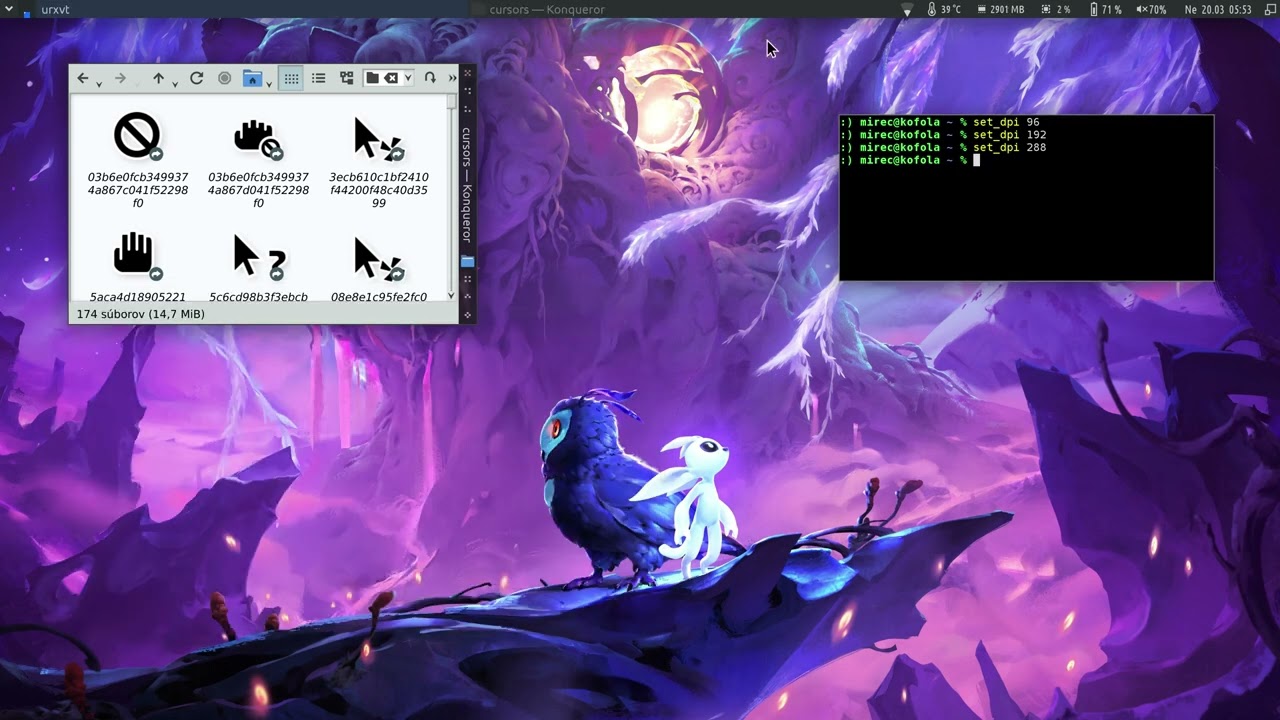The image size is (1280, 720).
Task: Open the up-arrow history dropdown
Action: tap(174, 83)
